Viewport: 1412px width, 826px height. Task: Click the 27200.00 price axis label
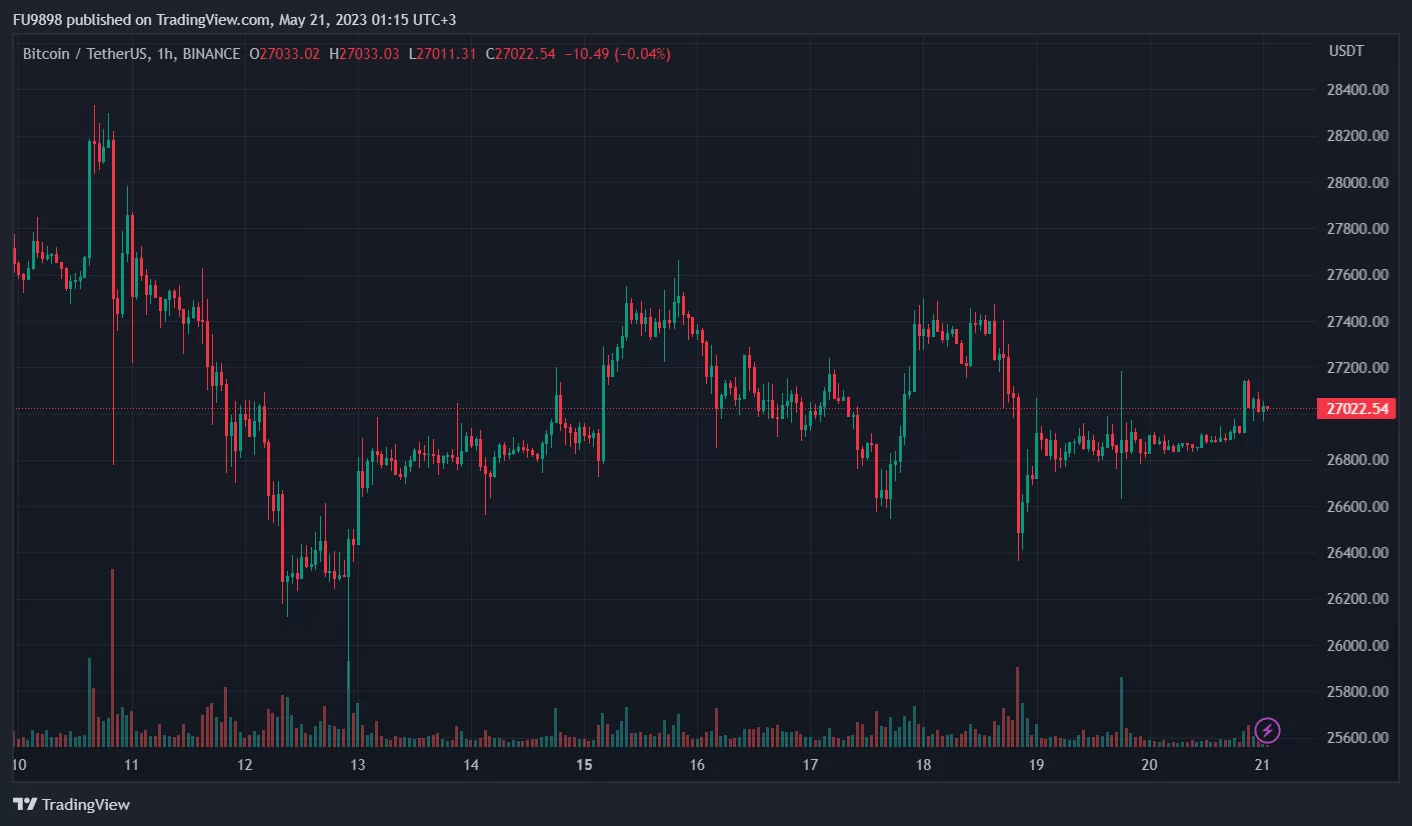(1359, 368)
